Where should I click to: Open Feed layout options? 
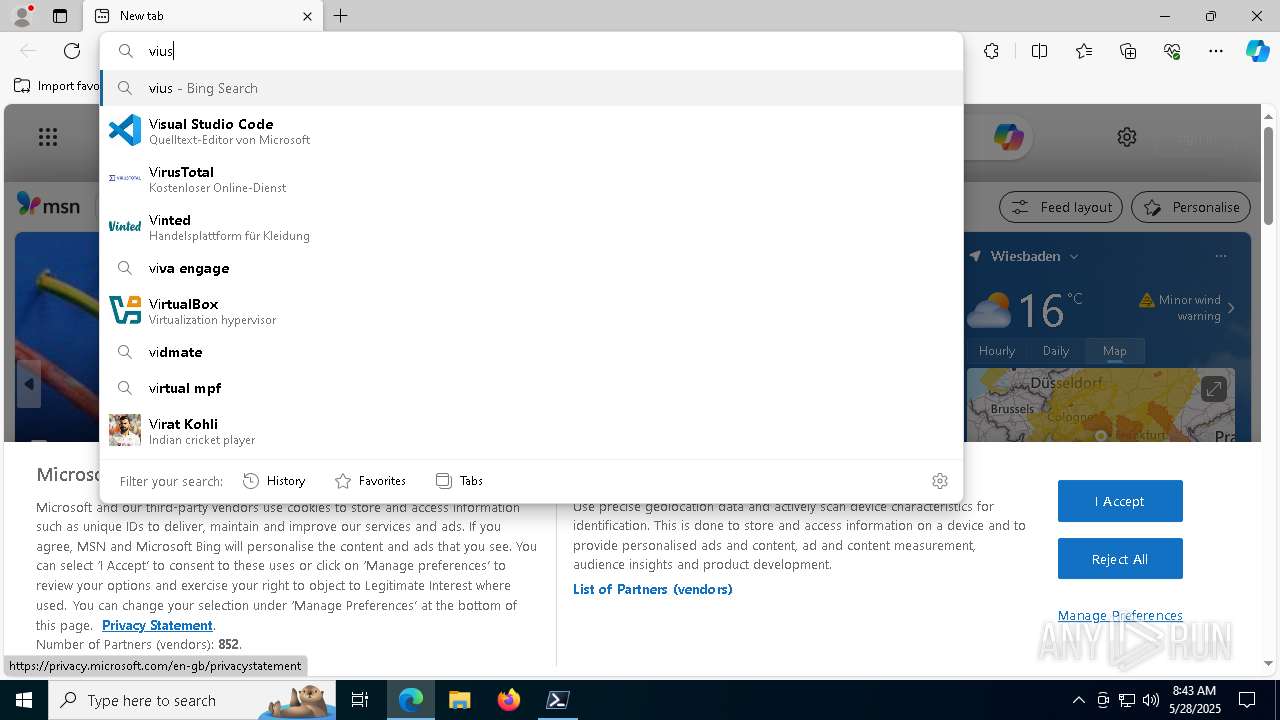pyautogui.click(x=1061, y=207)
